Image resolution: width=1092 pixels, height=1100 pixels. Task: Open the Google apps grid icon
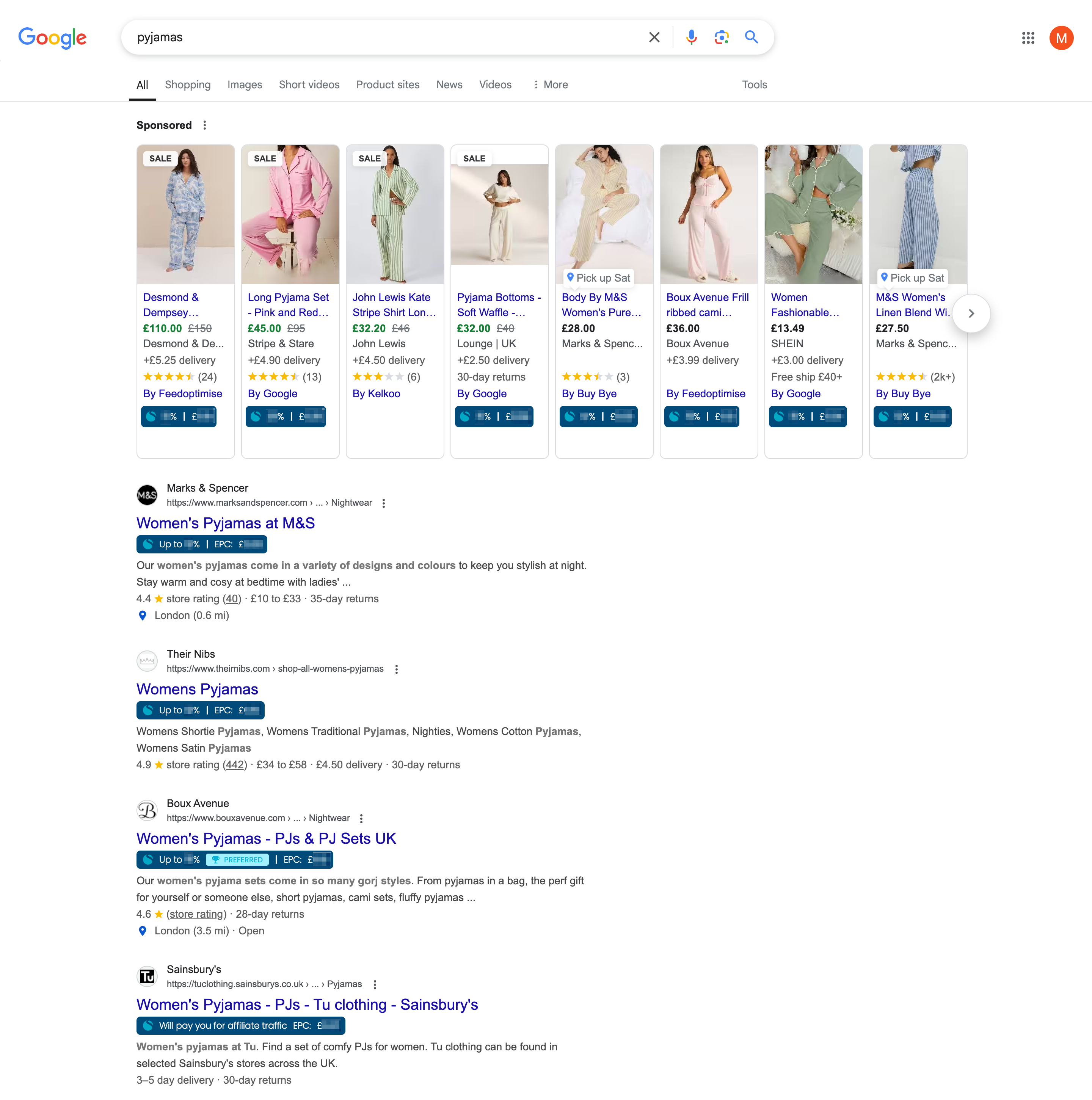tap(1028, 38)
